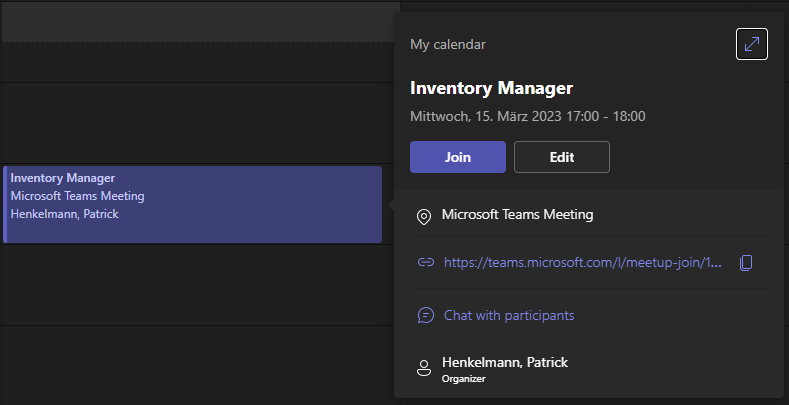Click the chat bubble icon
The image size is (789, 405).
coord(425,315)
